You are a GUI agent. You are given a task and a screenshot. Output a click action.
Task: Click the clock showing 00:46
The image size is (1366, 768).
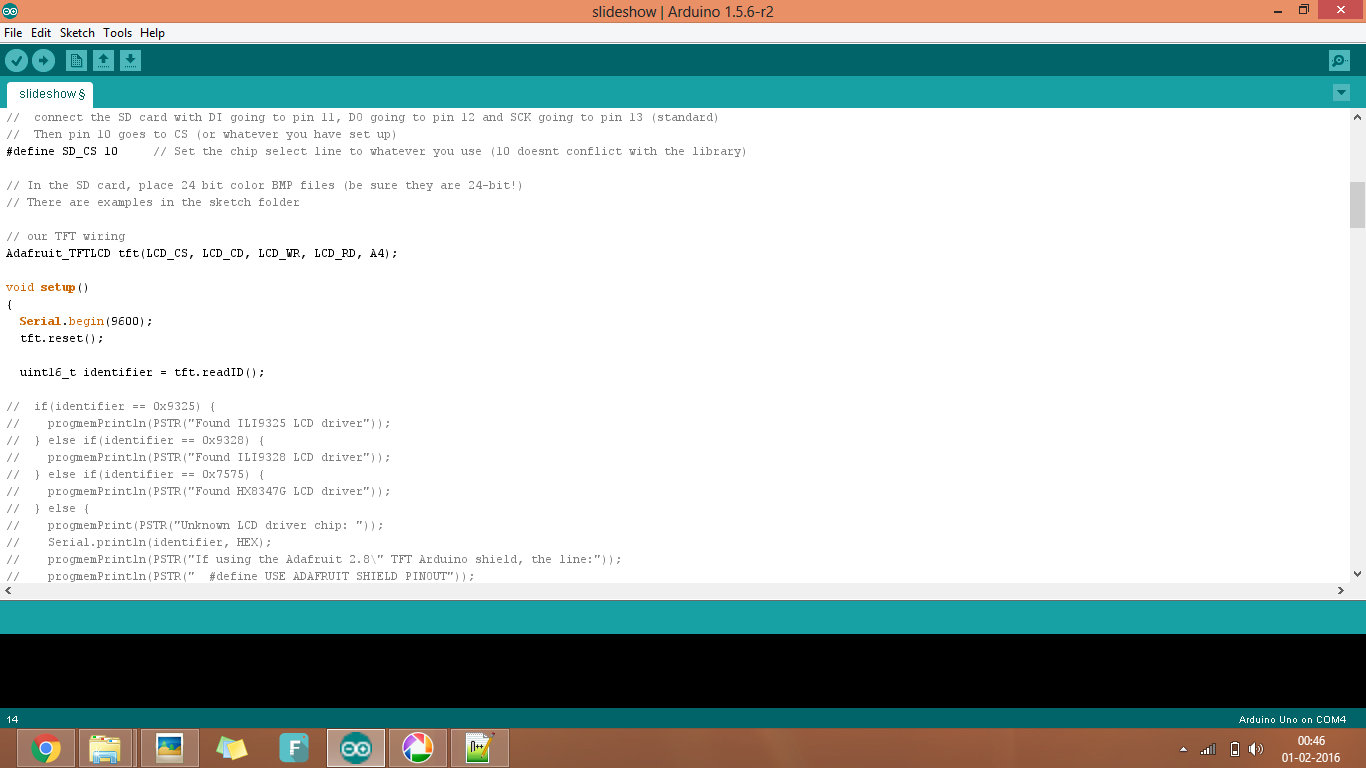click(1311, 741)
